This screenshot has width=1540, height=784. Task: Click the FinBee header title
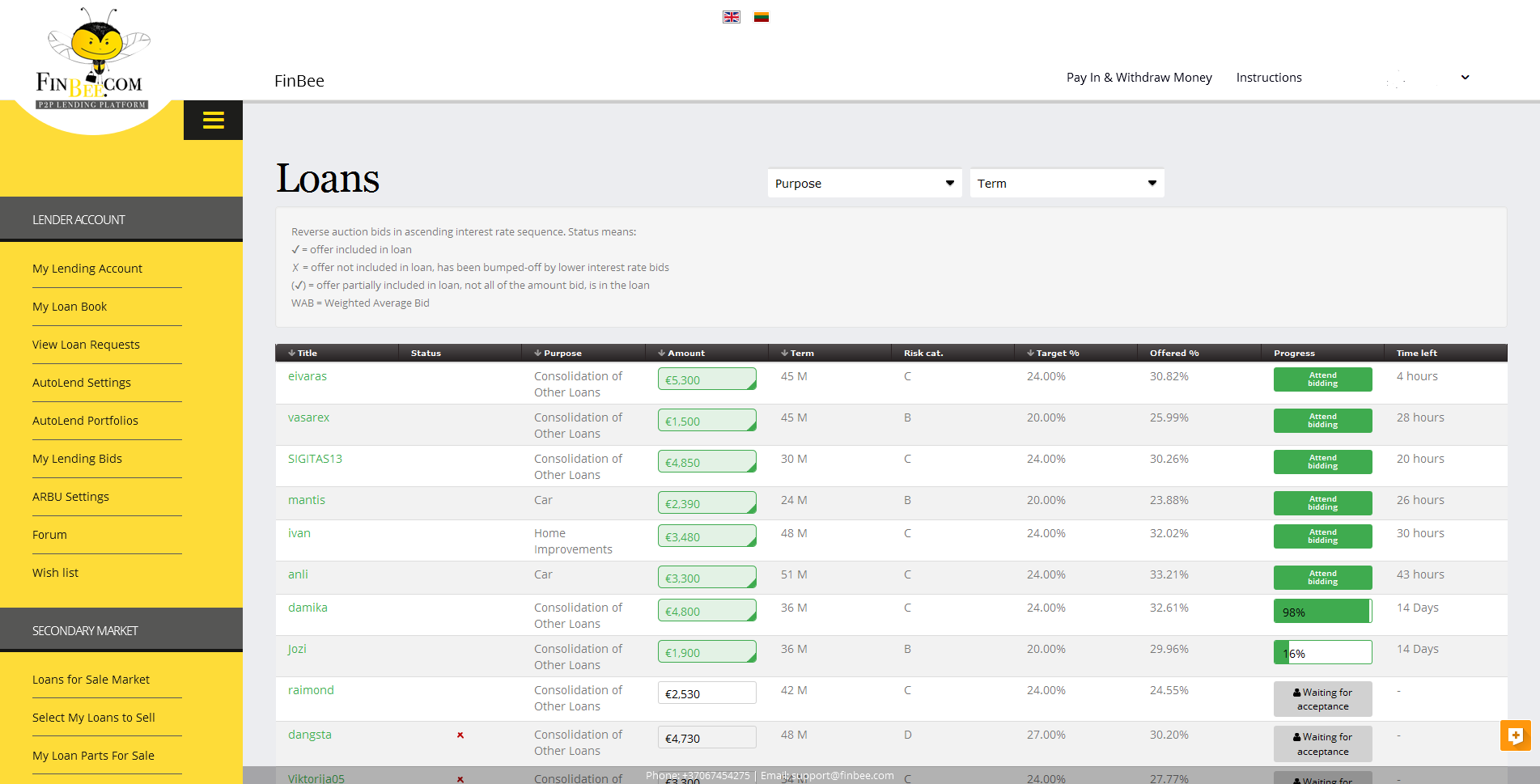click(299, 81)
